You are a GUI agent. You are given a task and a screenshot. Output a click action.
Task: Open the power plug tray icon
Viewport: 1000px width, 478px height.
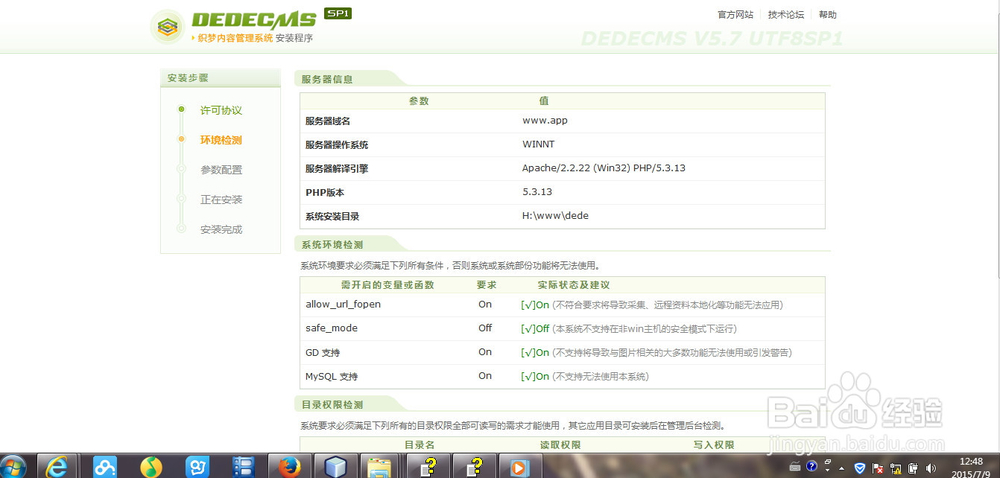coord(913,467)
